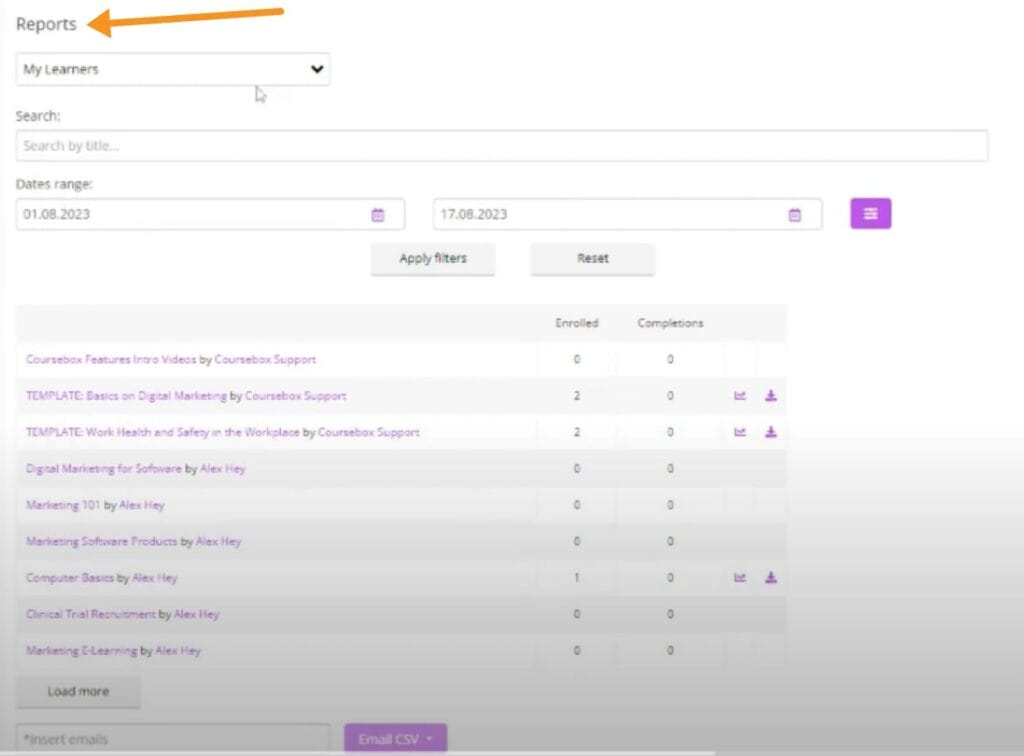1024x756 pixels.
Task: Download report for Work Health and Safety course
Action: [770, 432]
